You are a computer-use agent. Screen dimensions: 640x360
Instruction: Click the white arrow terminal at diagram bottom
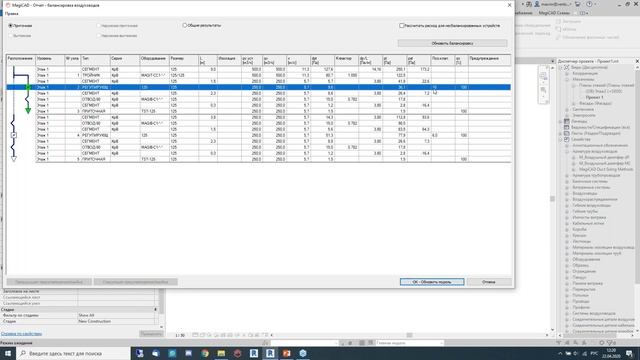click(x=13, y=158)
